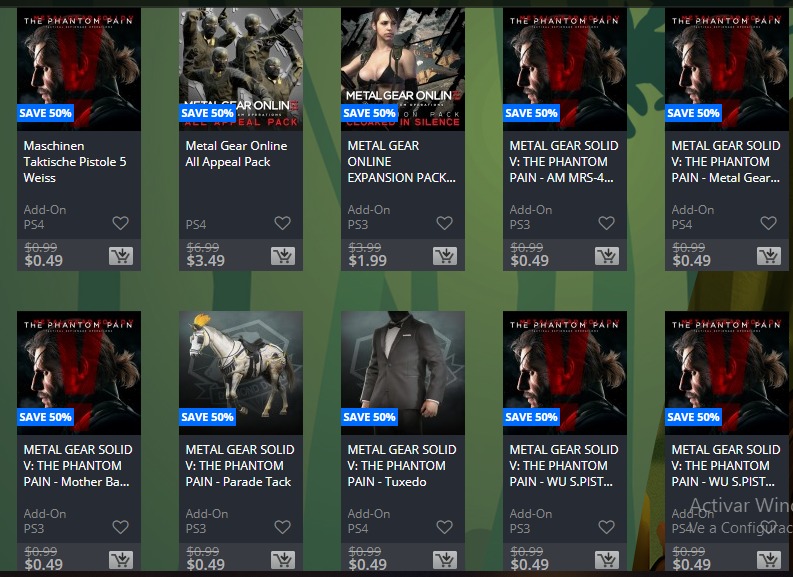Add Phantom Pain Mother Base add-on to cart
793x577 pixels.
click(x=121, y=560)
